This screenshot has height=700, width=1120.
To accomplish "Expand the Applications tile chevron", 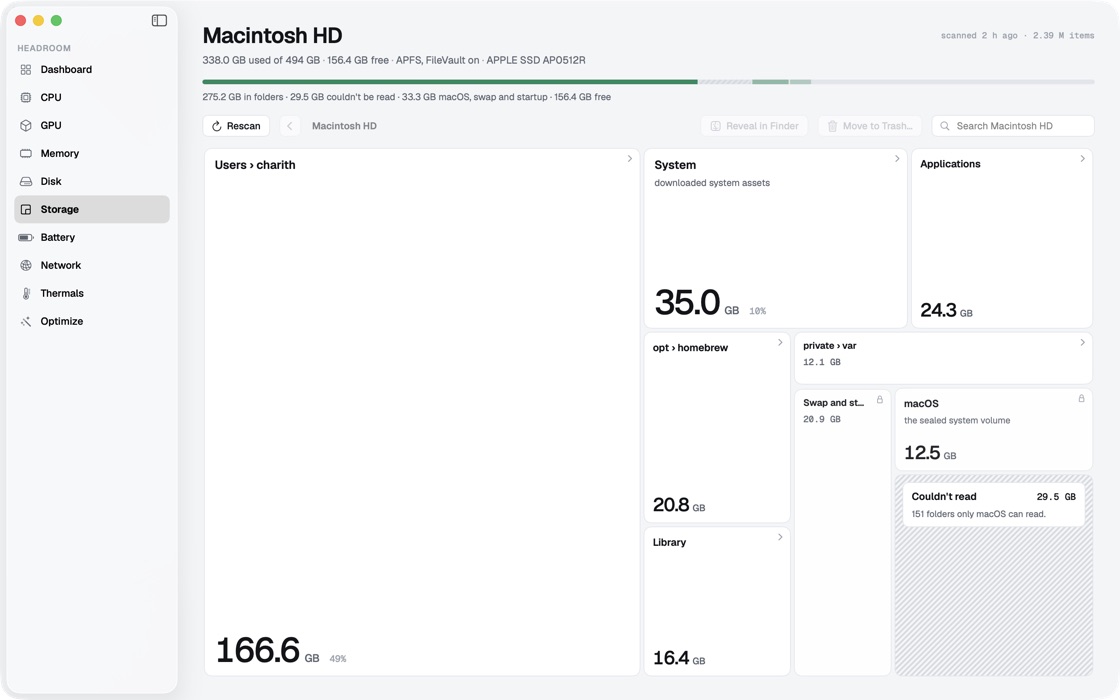I will 1082,159.
